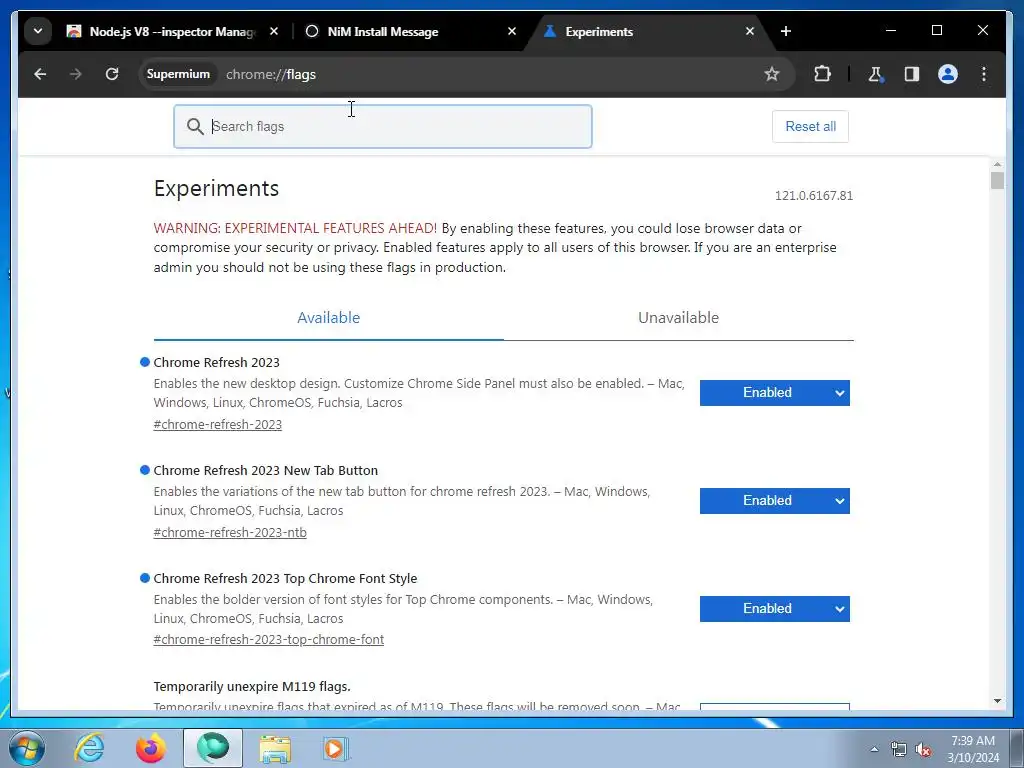This screenshot has width=1024, height=768.
Task: Click the Supermium taskbar icon
Action: (x=213, y=748)
